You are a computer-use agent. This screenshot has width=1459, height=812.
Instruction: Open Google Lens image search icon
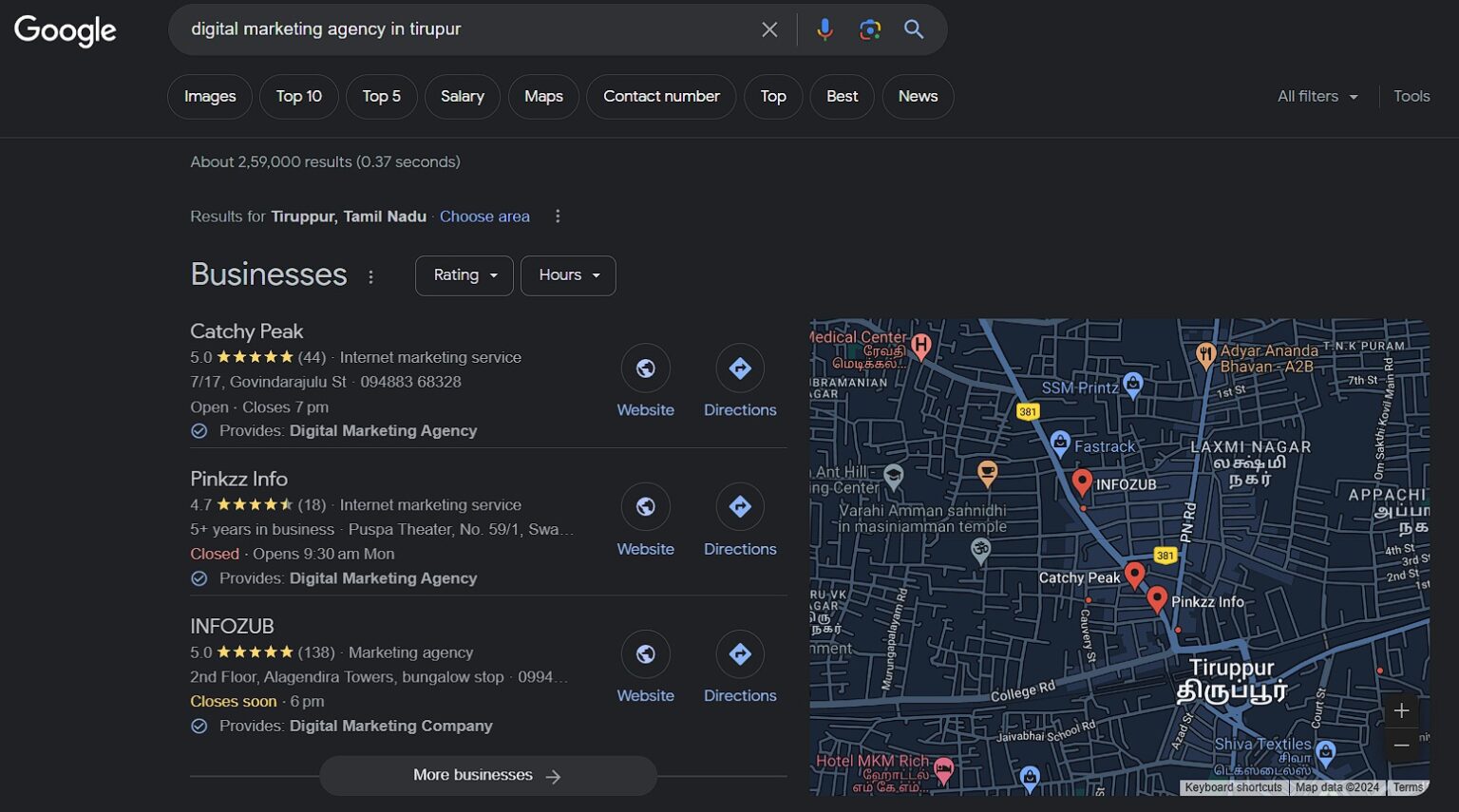click(869, 29)
